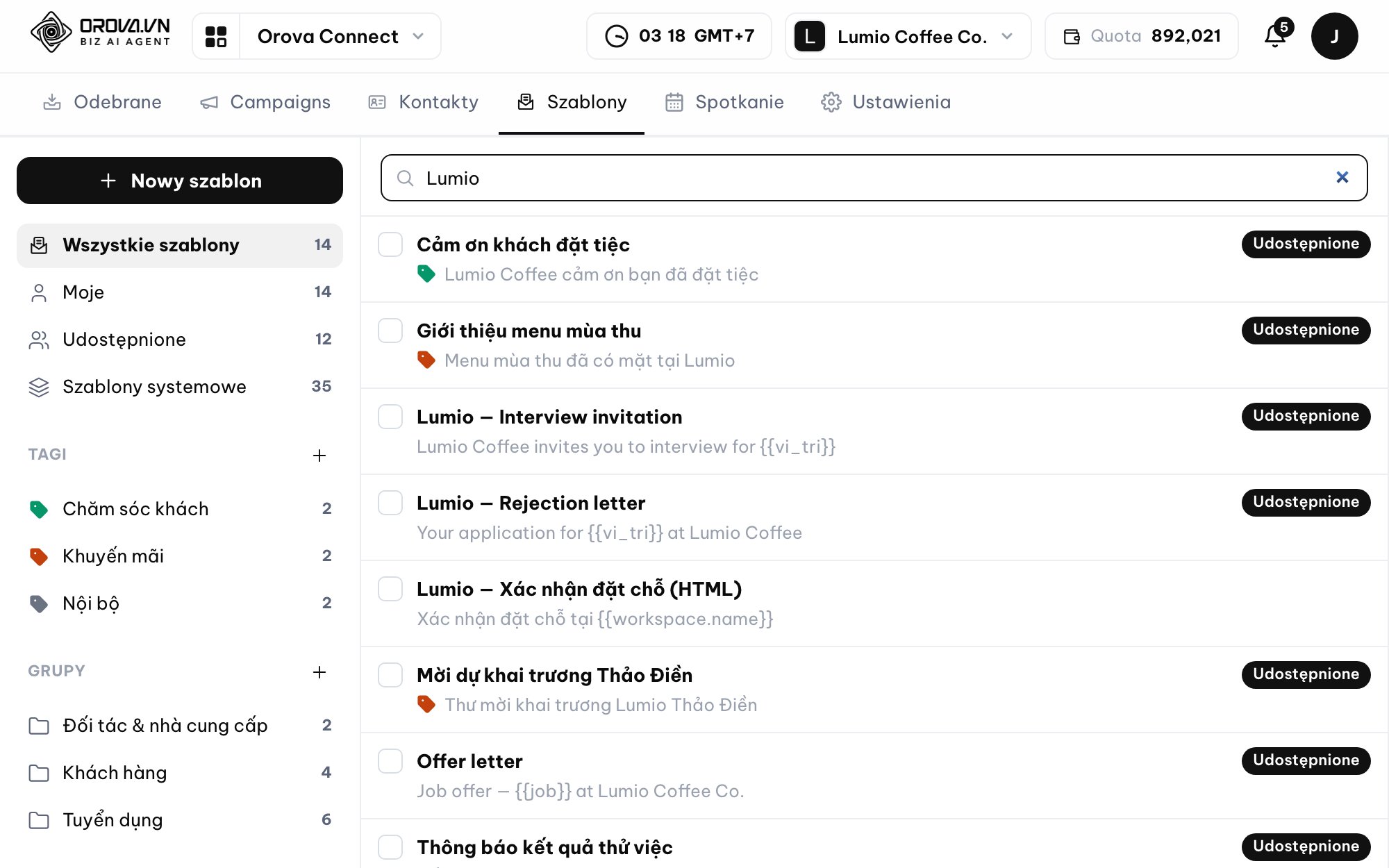Switch to the Kontakty tab
The image size is (1389, 868).
pos(423,102)
